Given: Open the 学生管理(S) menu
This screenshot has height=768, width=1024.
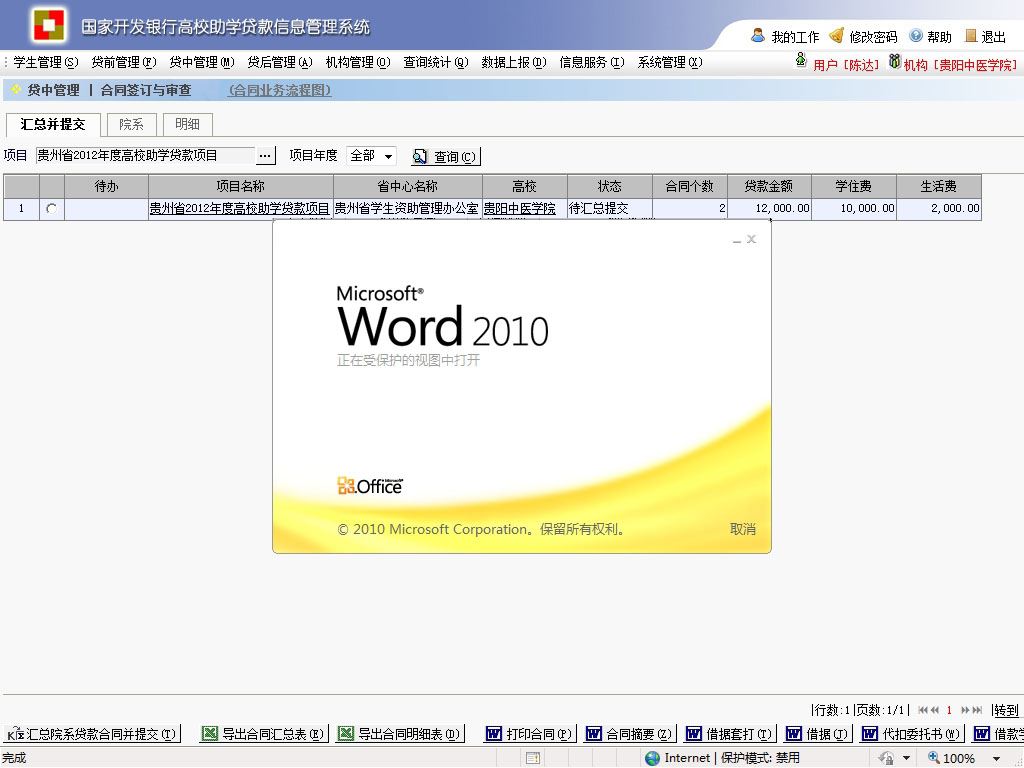Looking at the screenshot, I should pos(46,62).
